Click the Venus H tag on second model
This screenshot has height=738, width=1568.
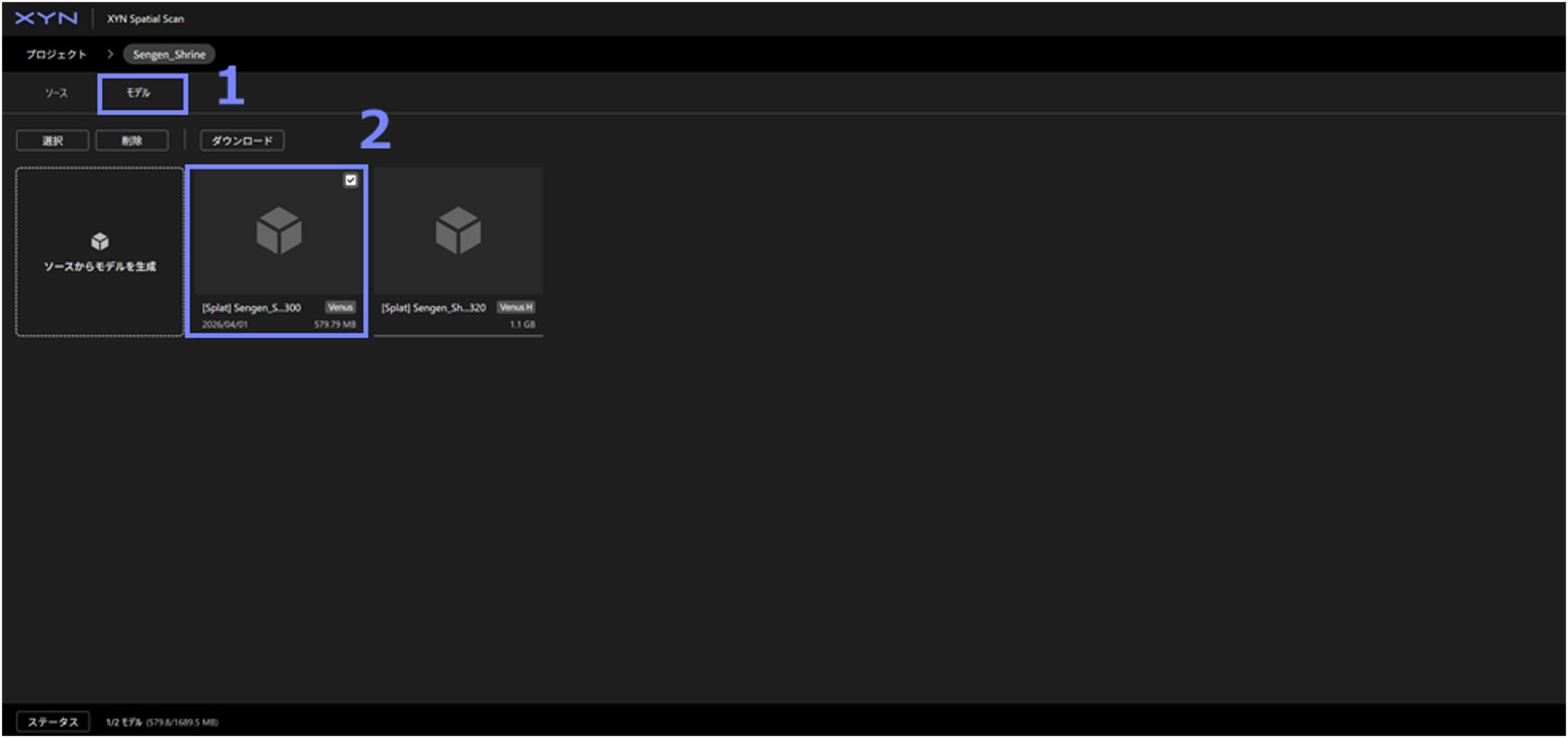516,307
